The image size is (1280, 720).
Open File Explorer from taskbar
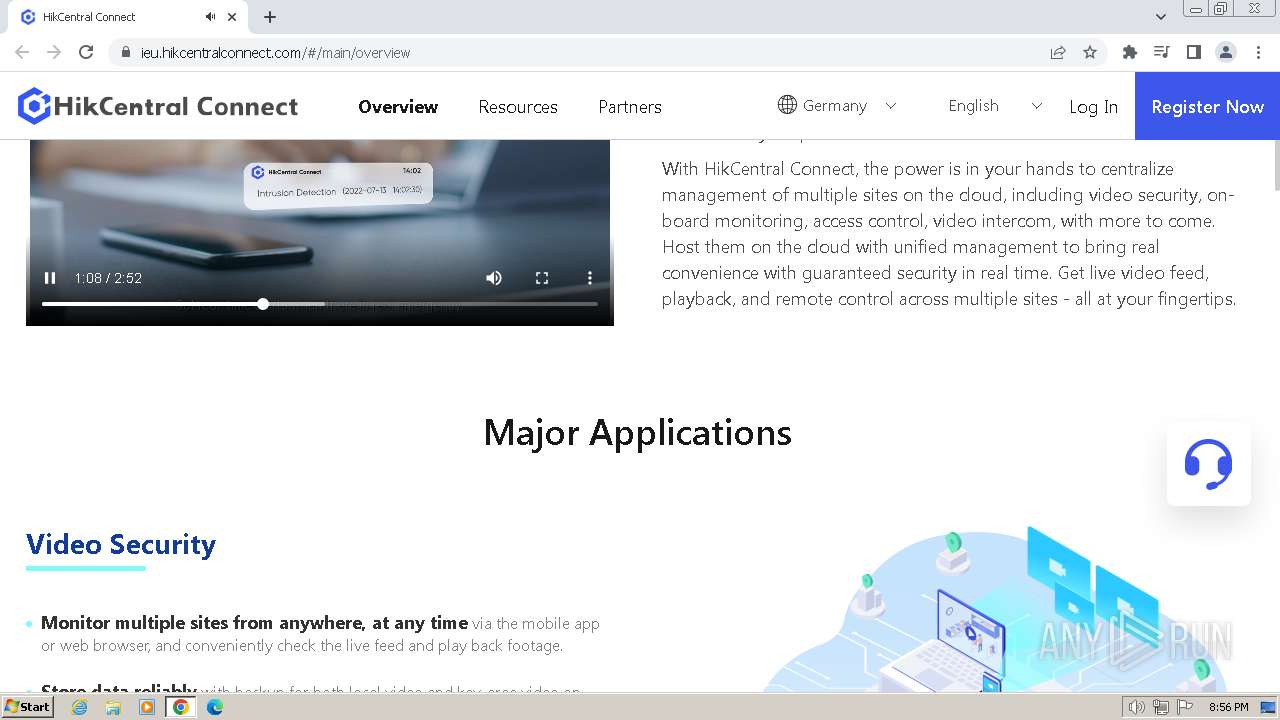[113, 707]
